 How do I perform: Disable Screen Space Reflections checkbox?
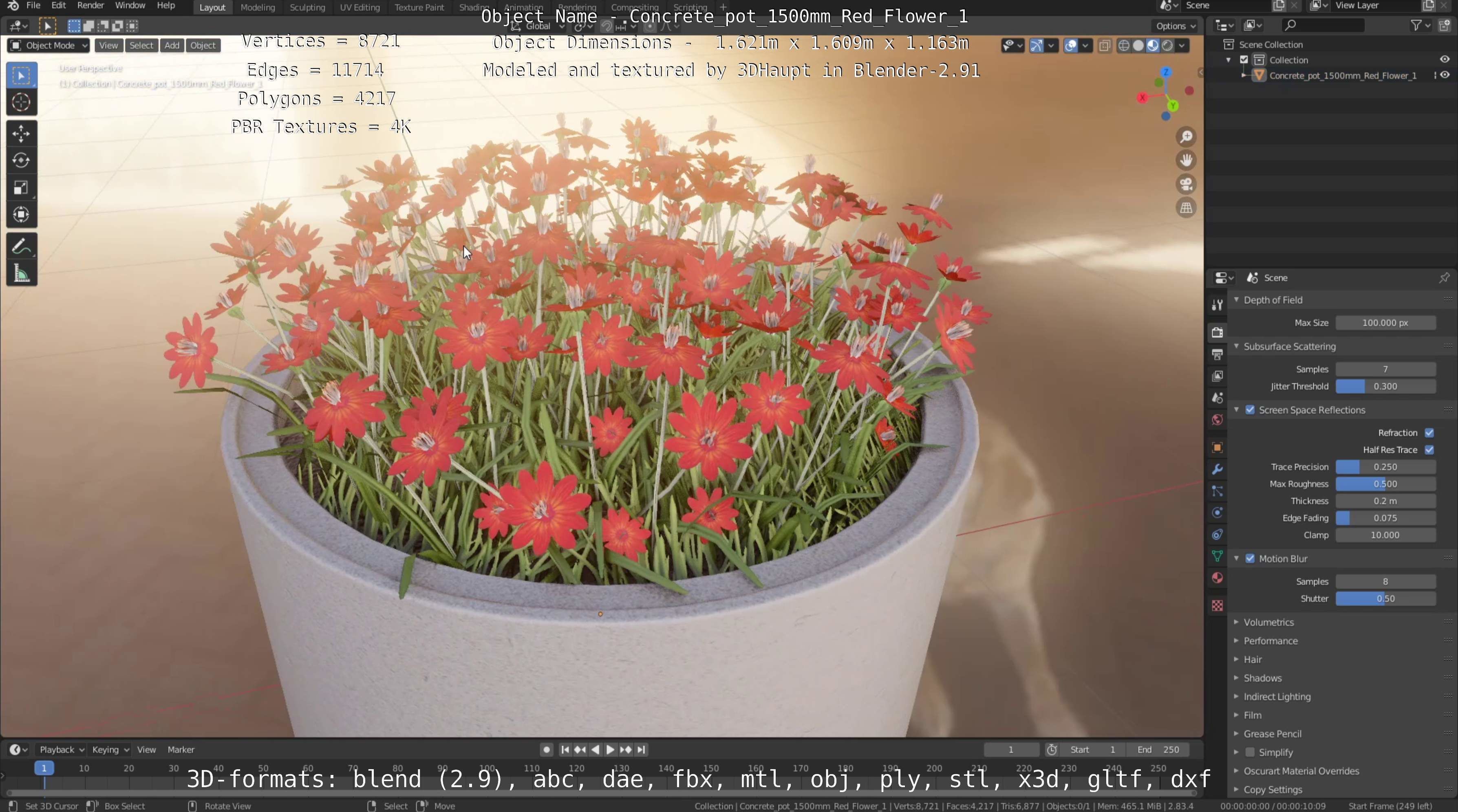[x=1250, y=410]
